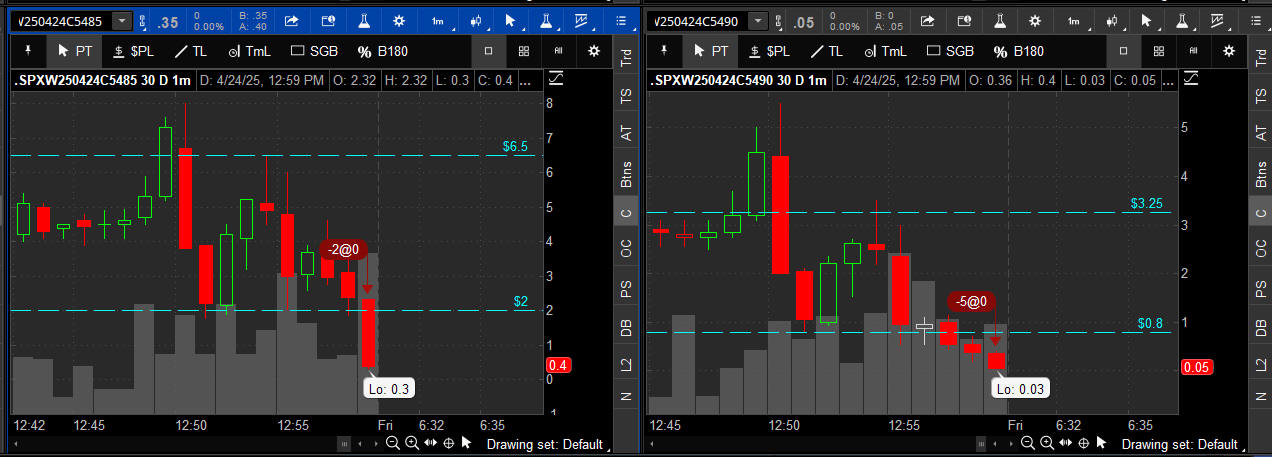Open candle chart style menu in C5490 chart
Screen dimensions: 1272x457
pos(1110,20)
